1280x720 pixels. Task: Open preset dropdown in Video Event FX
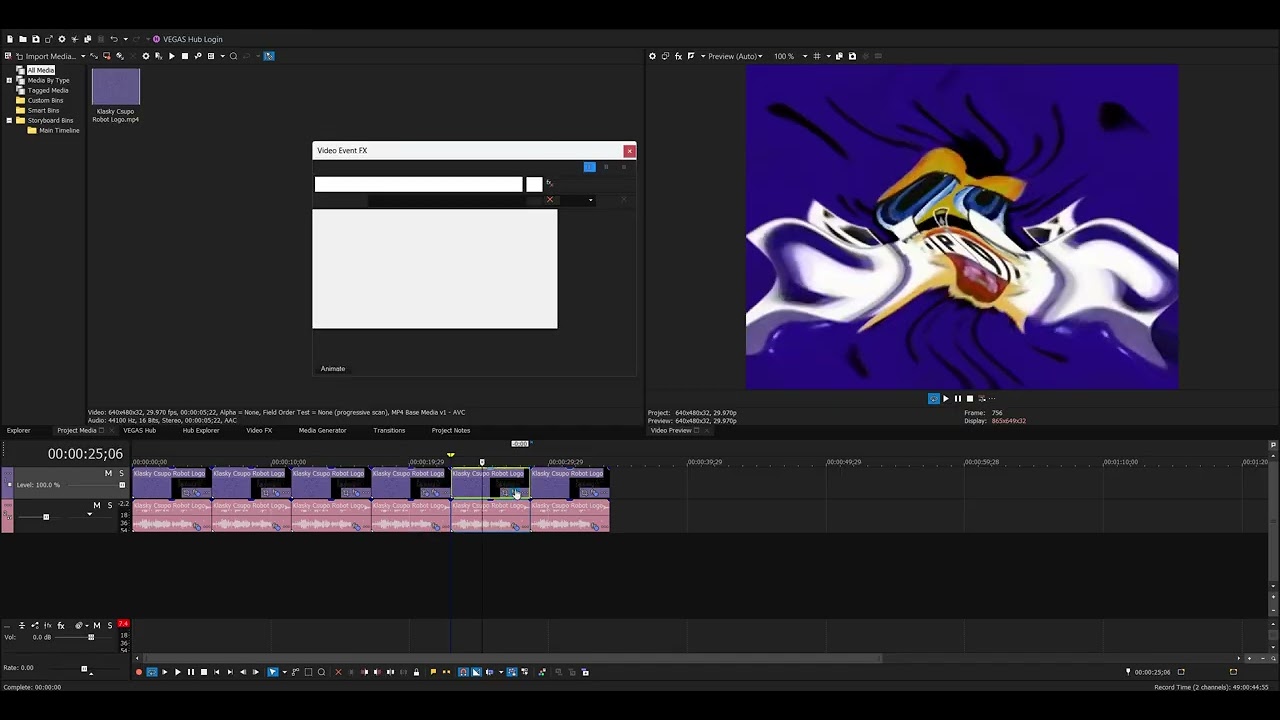pos(590,200)
